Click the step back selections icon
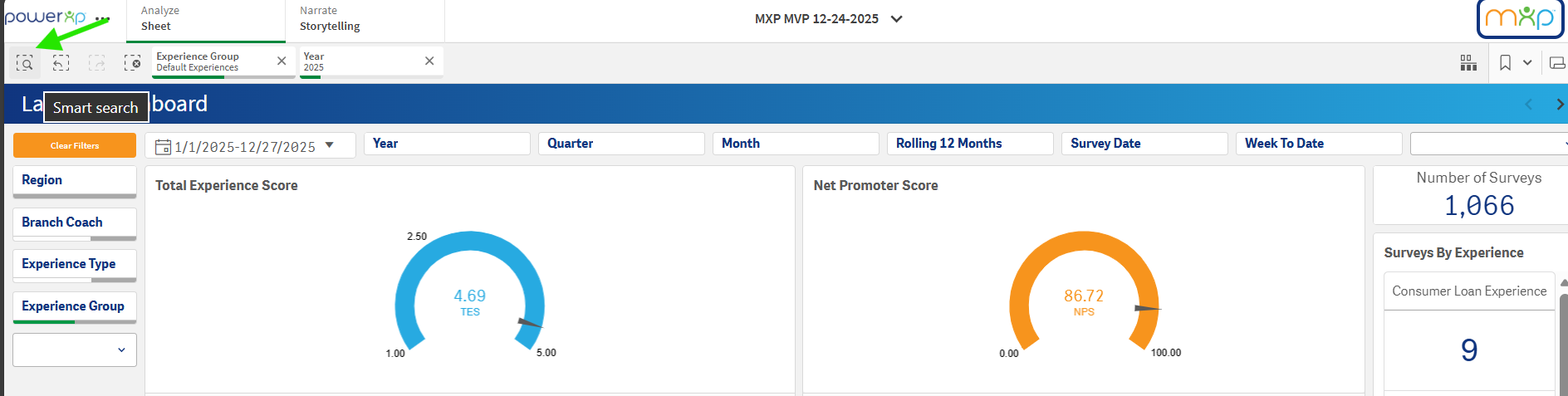This screenshot has width=1568, height=396. 61,63
